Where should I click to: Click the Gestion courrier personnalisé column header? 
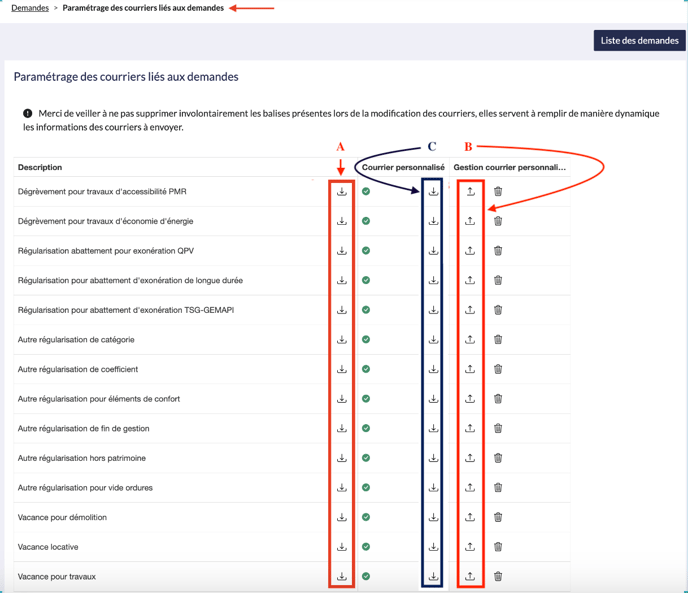pyautogui.click(x=509, y=167)
